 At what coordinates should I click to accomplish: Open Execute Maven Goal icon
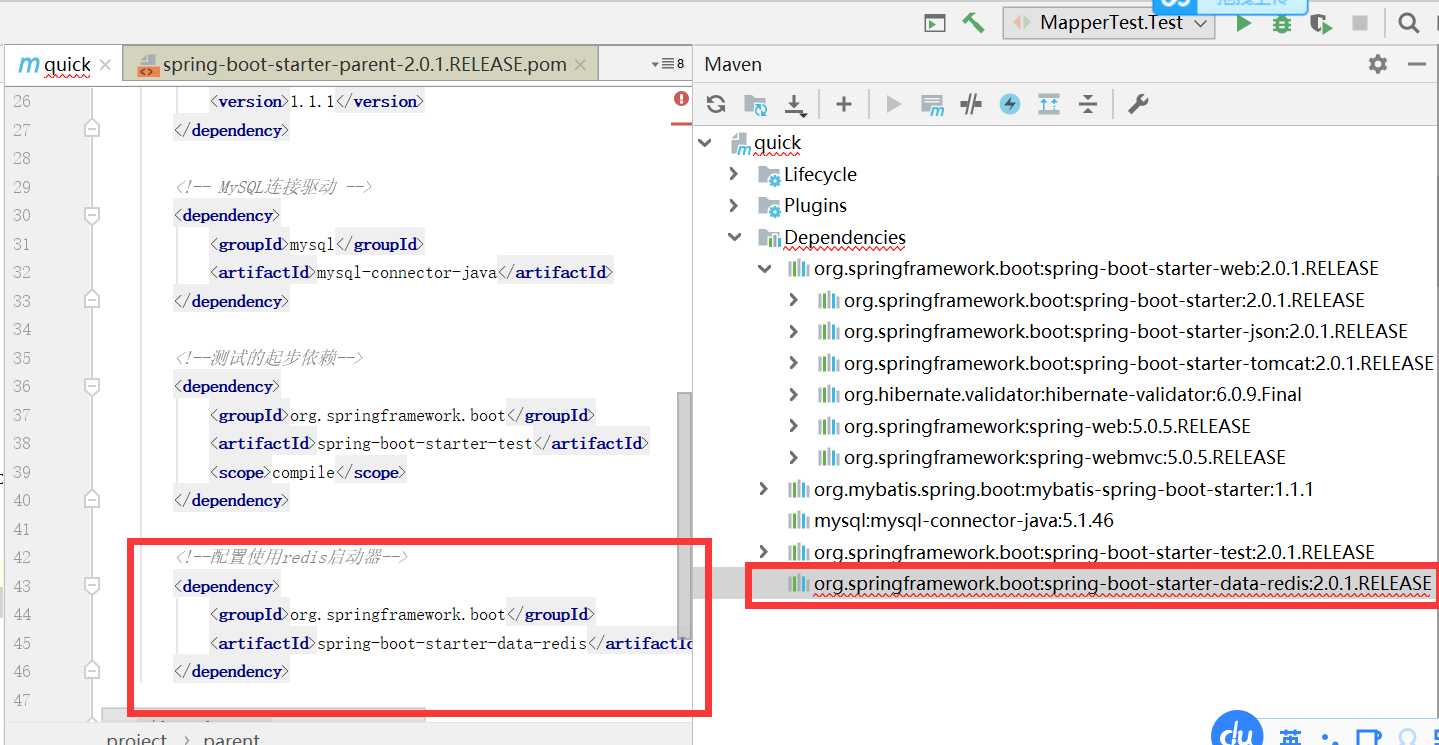(x=932, y=104)
